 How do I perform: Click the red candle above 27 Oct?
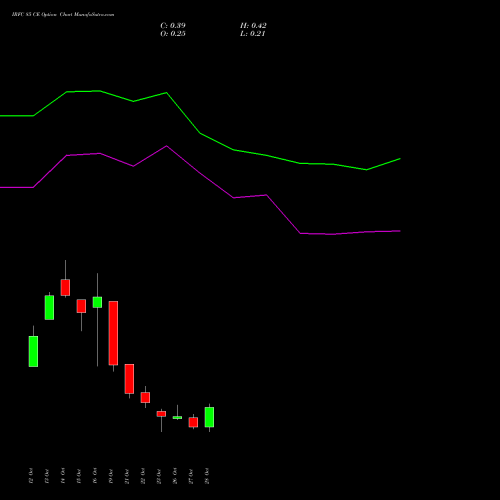coord(193,422)
